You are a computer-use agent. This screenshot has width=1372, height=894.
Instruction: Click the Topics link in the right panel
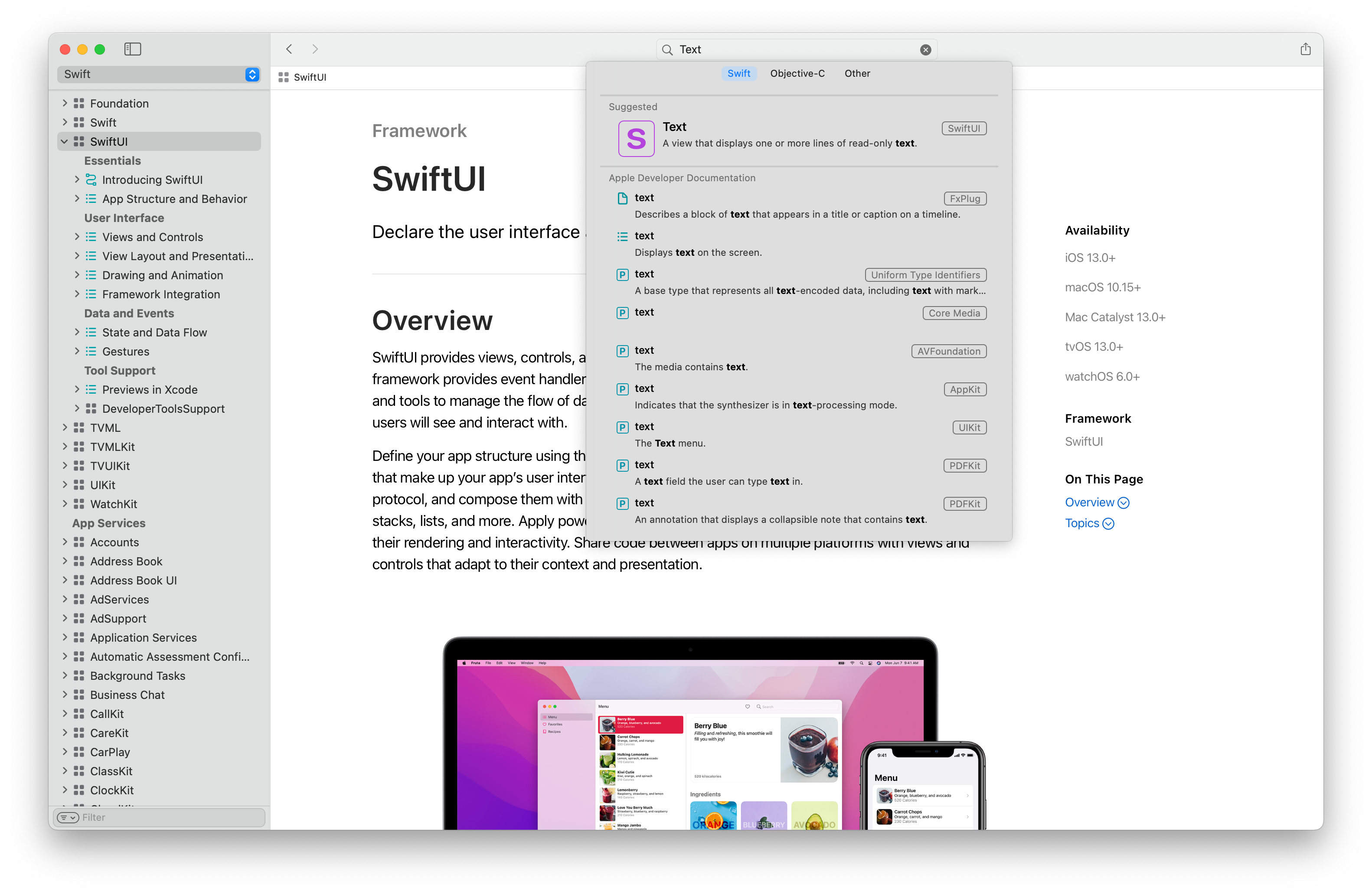pyautogui.click(x=1084, y=523)
